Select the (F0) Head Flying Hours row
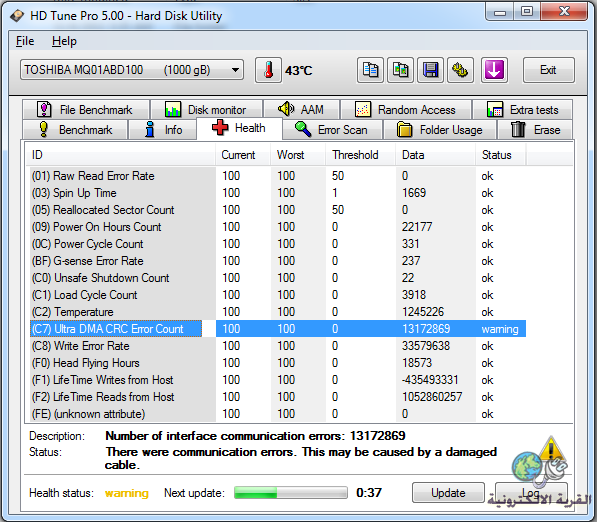The width and height of the screenshot is (597, 522). click(278, 363)
